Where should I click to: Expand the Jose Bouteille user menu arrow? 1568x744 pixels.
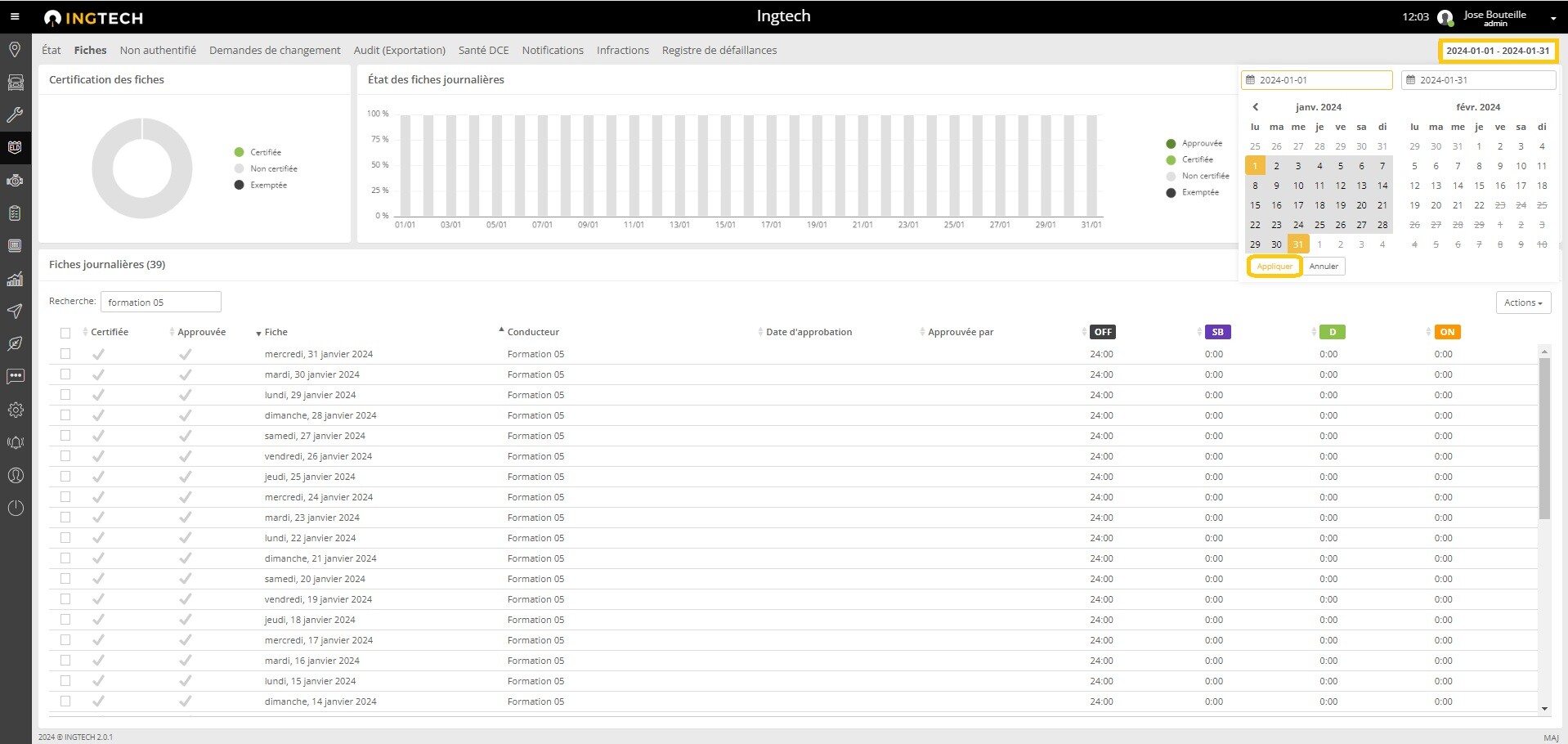click(1552, 18)
